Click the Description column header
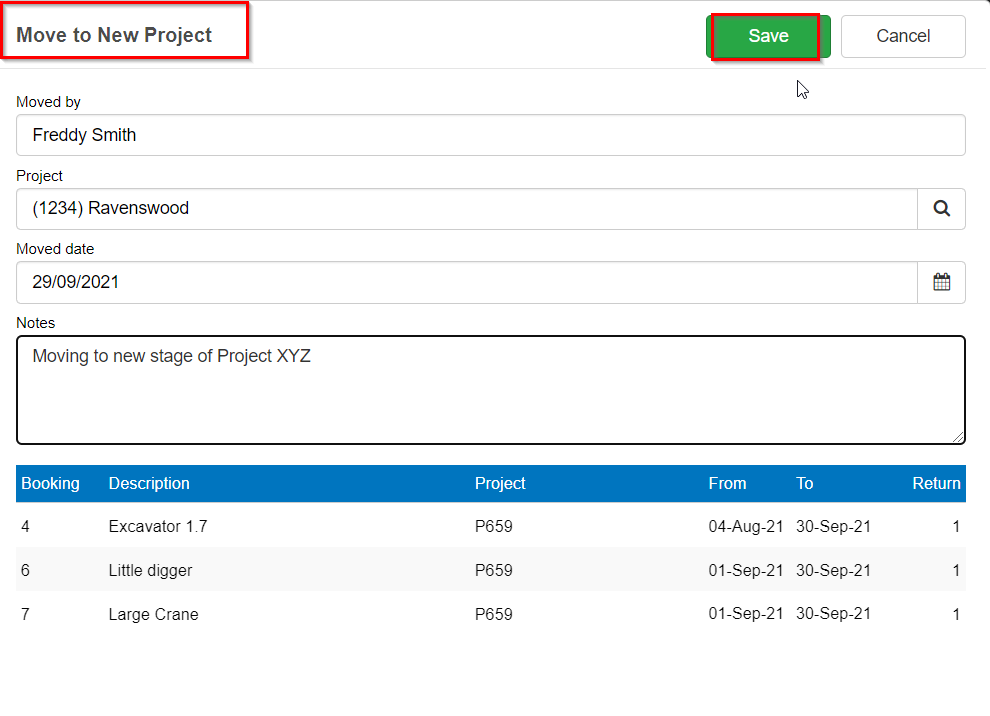The image size is (990, 716). pos(149,484)
